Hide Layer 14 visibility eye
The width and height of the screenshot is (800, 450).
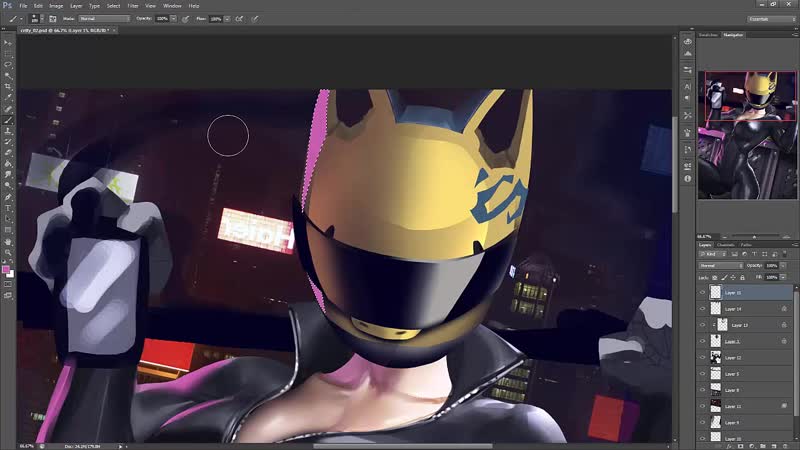coord(703,309)
